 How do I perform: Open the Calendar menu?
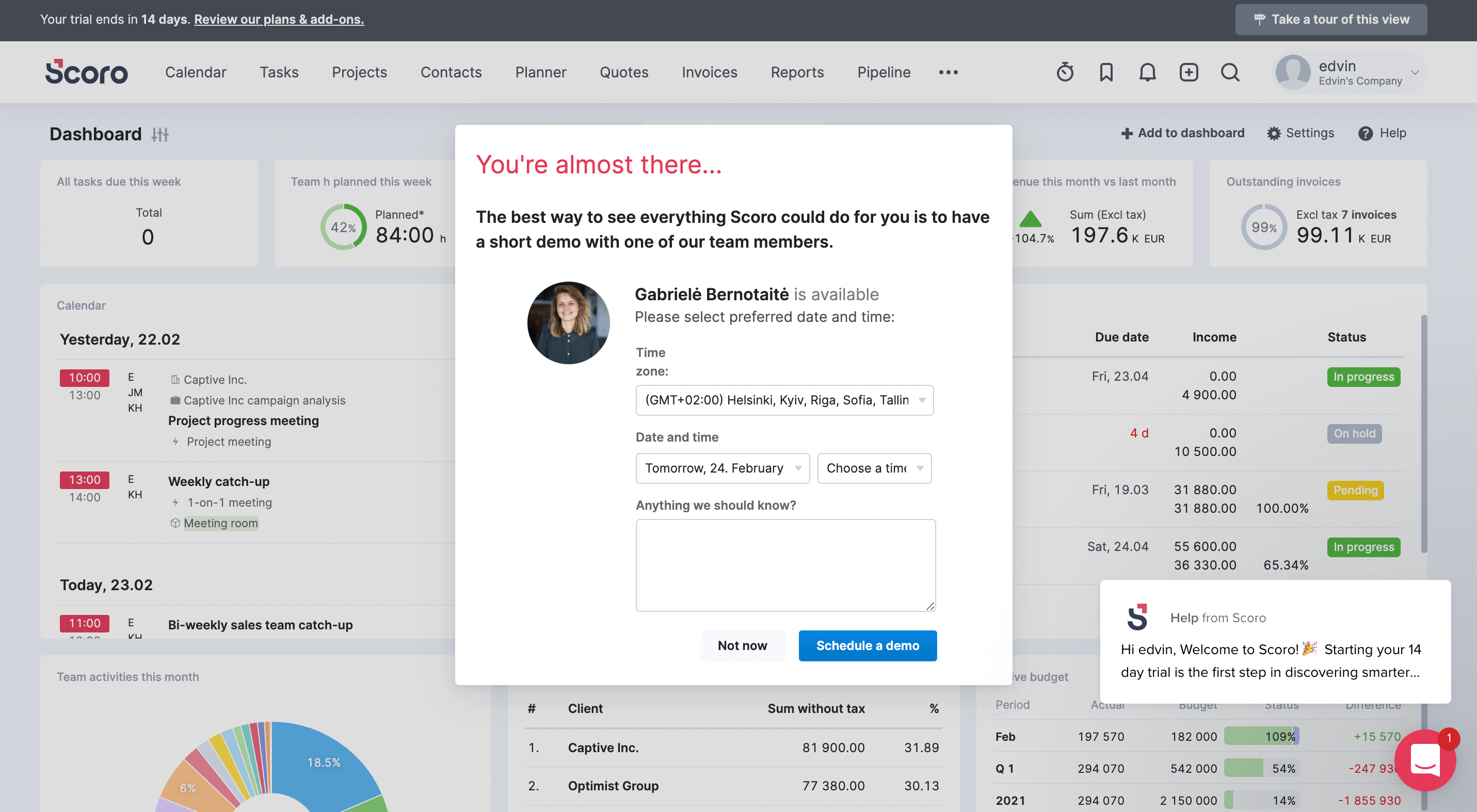[196, 72]
